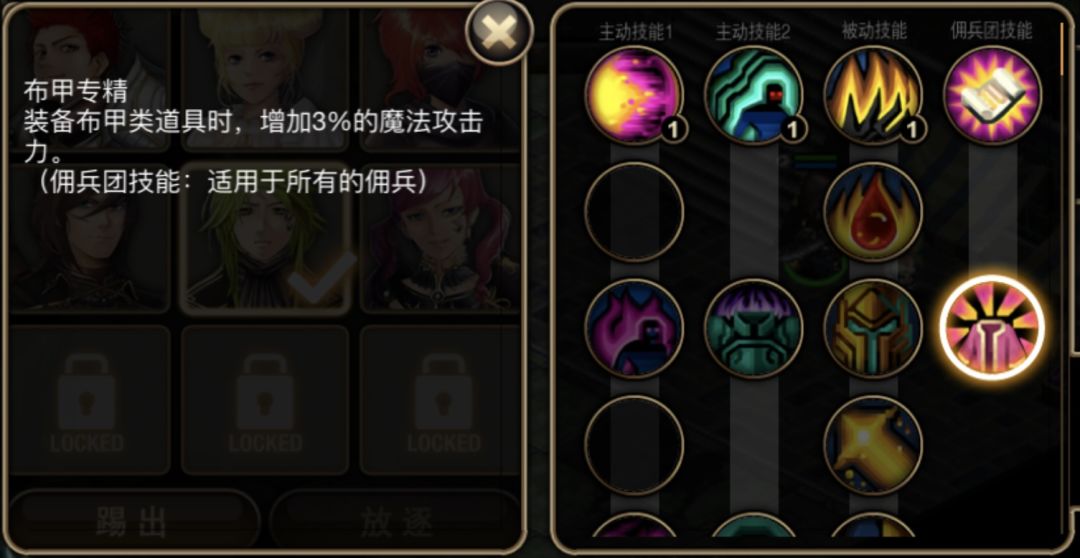Click the empty skill slot under fireball

[634, 211]
